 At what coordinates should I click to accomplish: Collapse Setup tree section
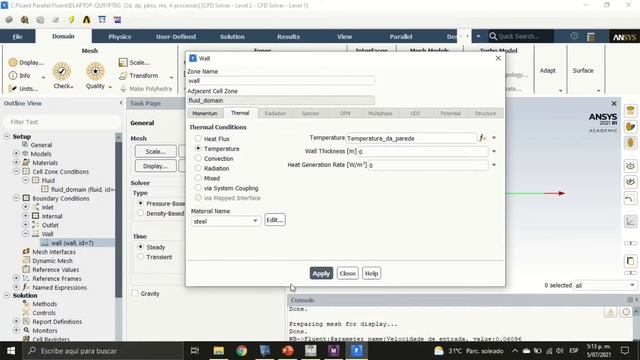(7, 136)
